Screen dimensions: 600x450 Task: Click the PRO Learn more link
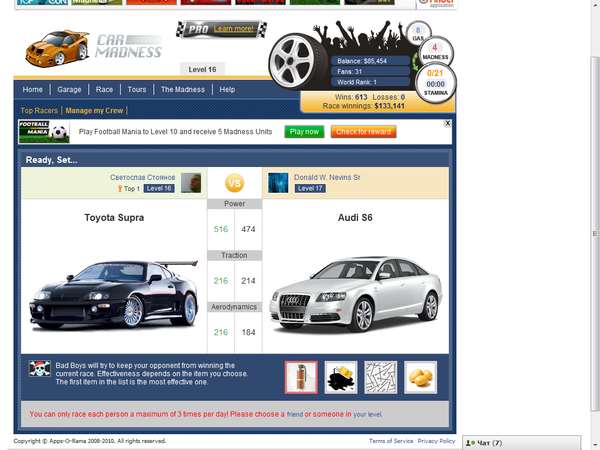coord(233,29)
